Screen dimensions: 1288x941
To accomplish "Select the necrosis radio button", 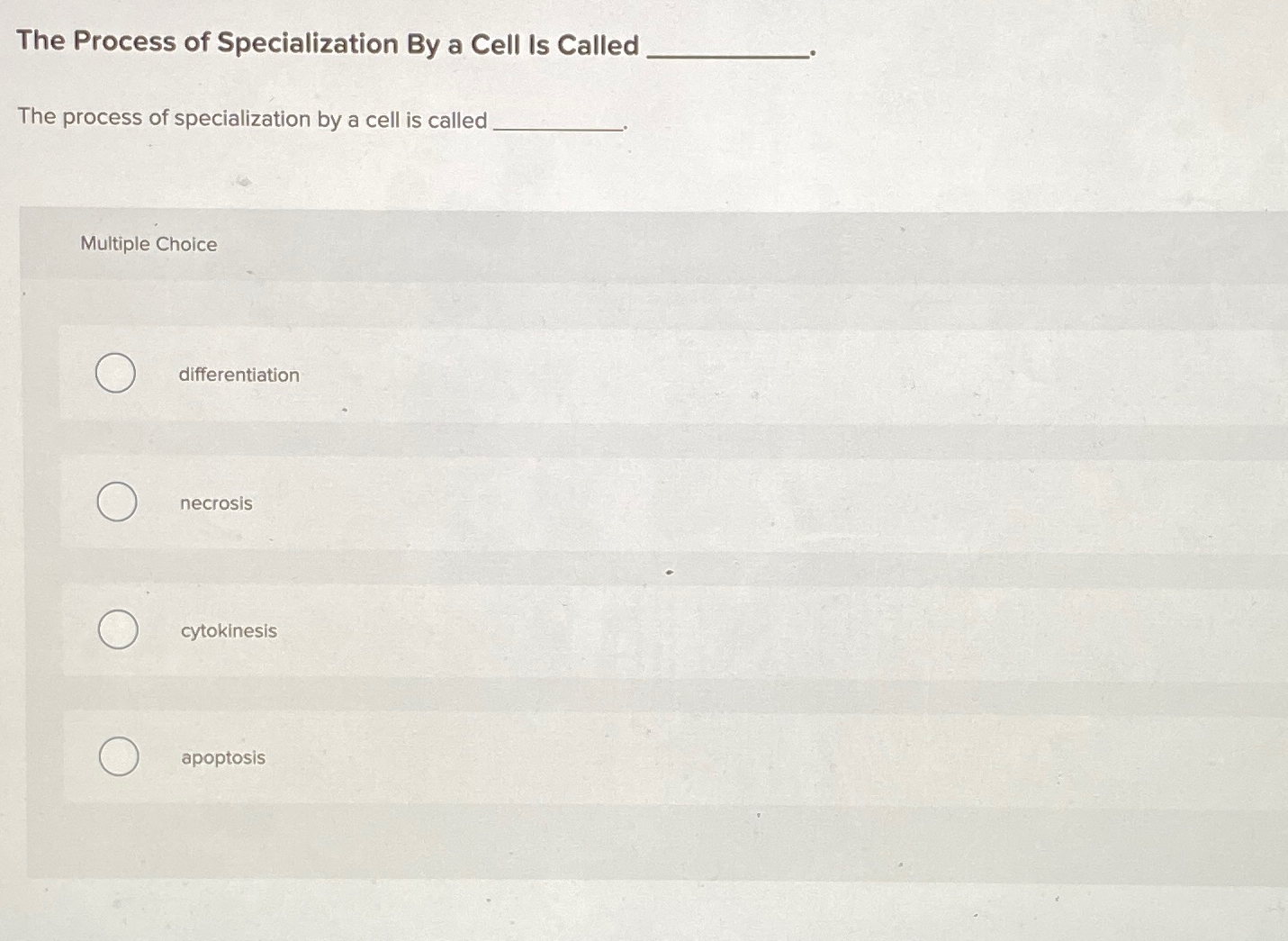I will (116, 502).
